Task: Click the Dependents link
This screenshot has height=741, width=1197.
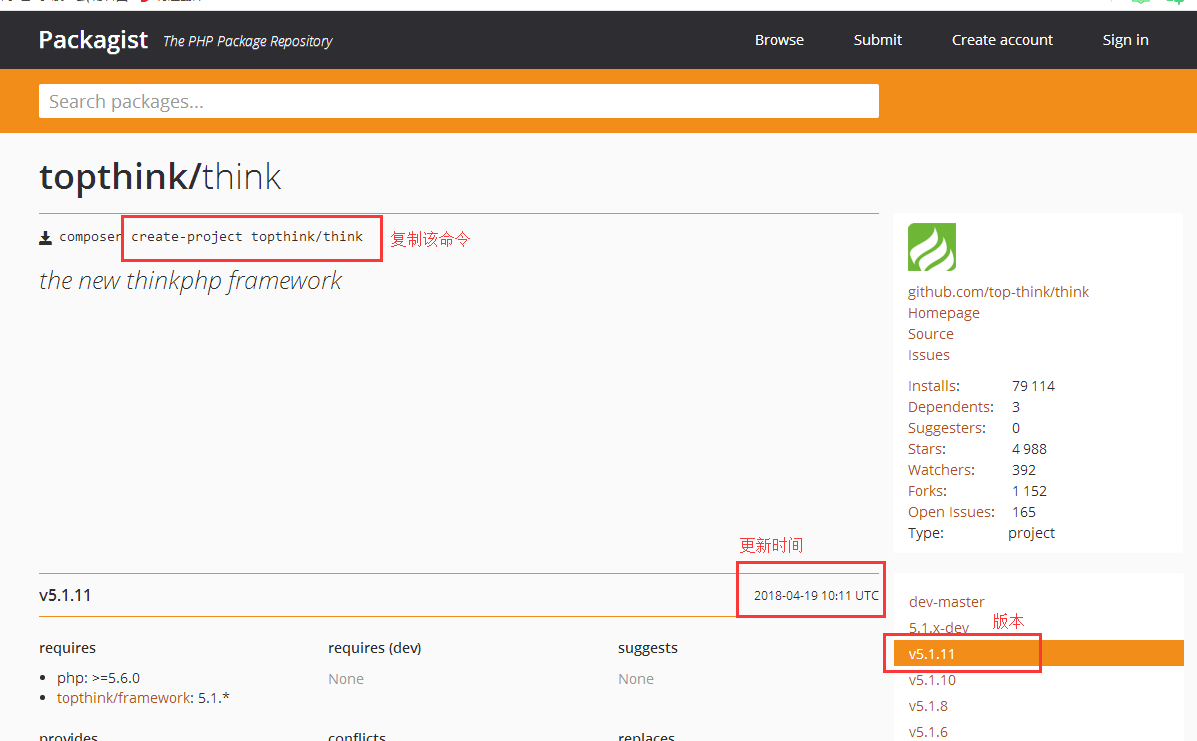Action: point(950,407)
